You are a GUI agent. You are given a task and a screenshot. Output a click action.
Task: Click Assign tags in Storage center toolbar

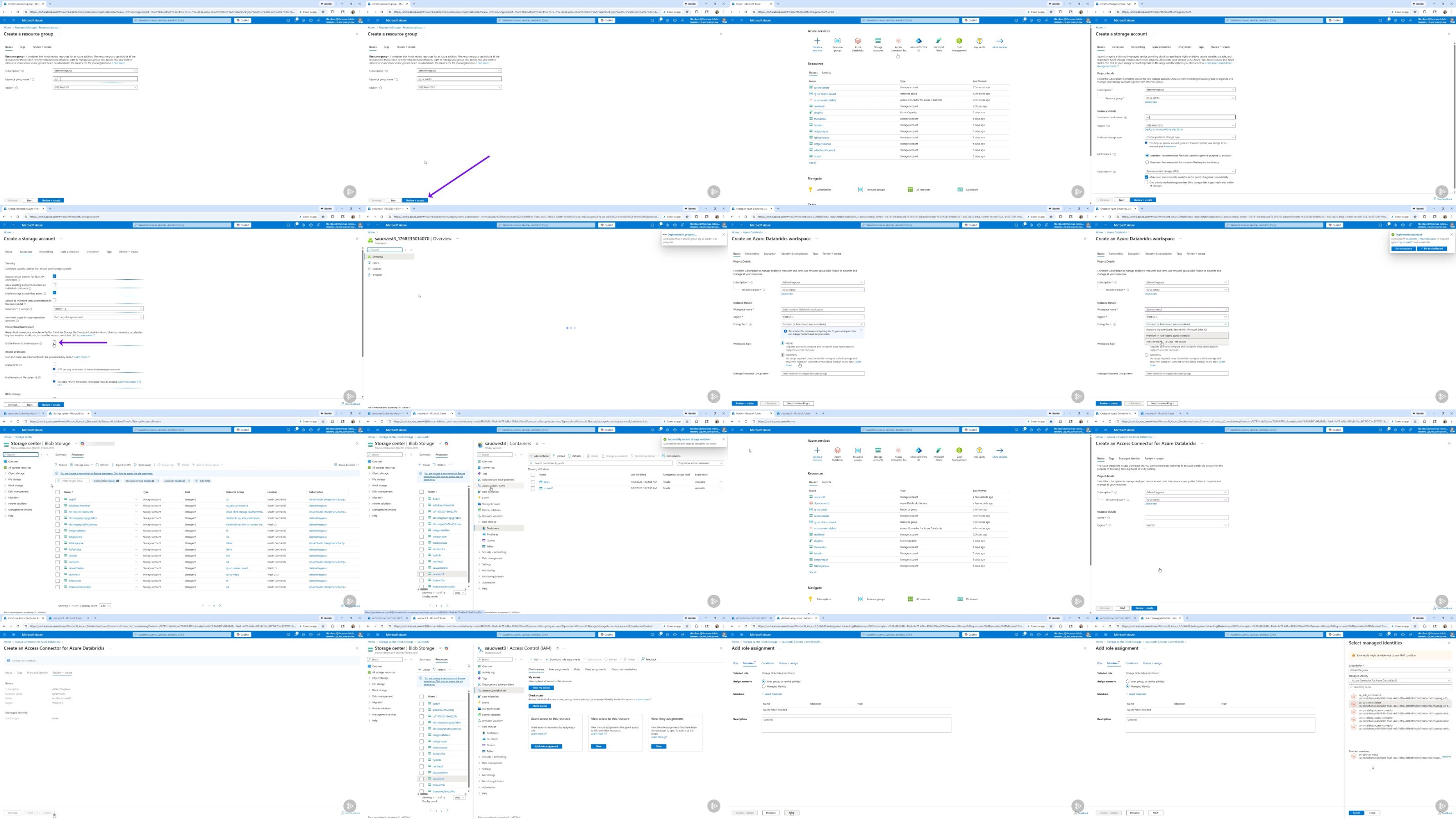(167, 465)
